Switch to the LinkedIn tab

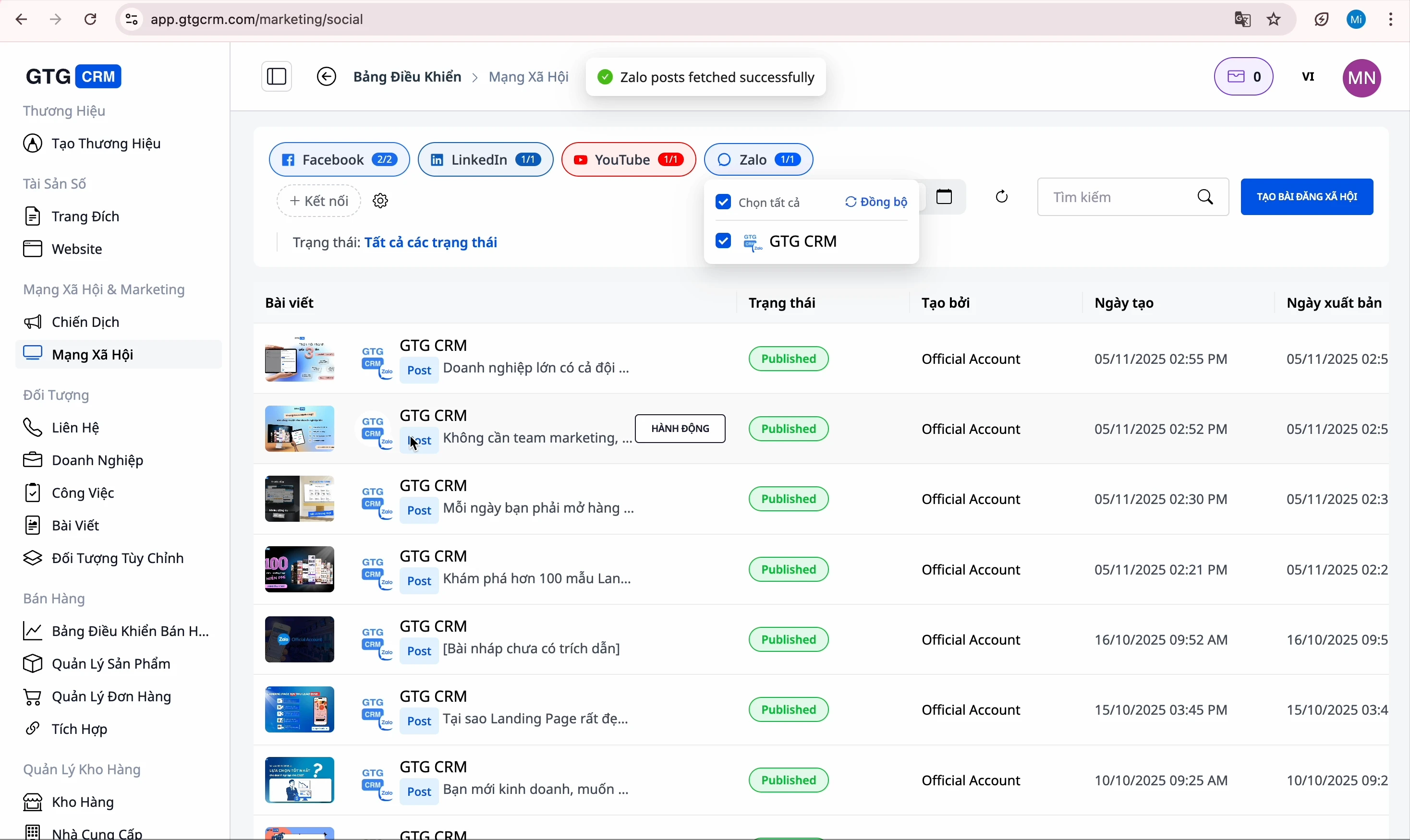(484, 159)
